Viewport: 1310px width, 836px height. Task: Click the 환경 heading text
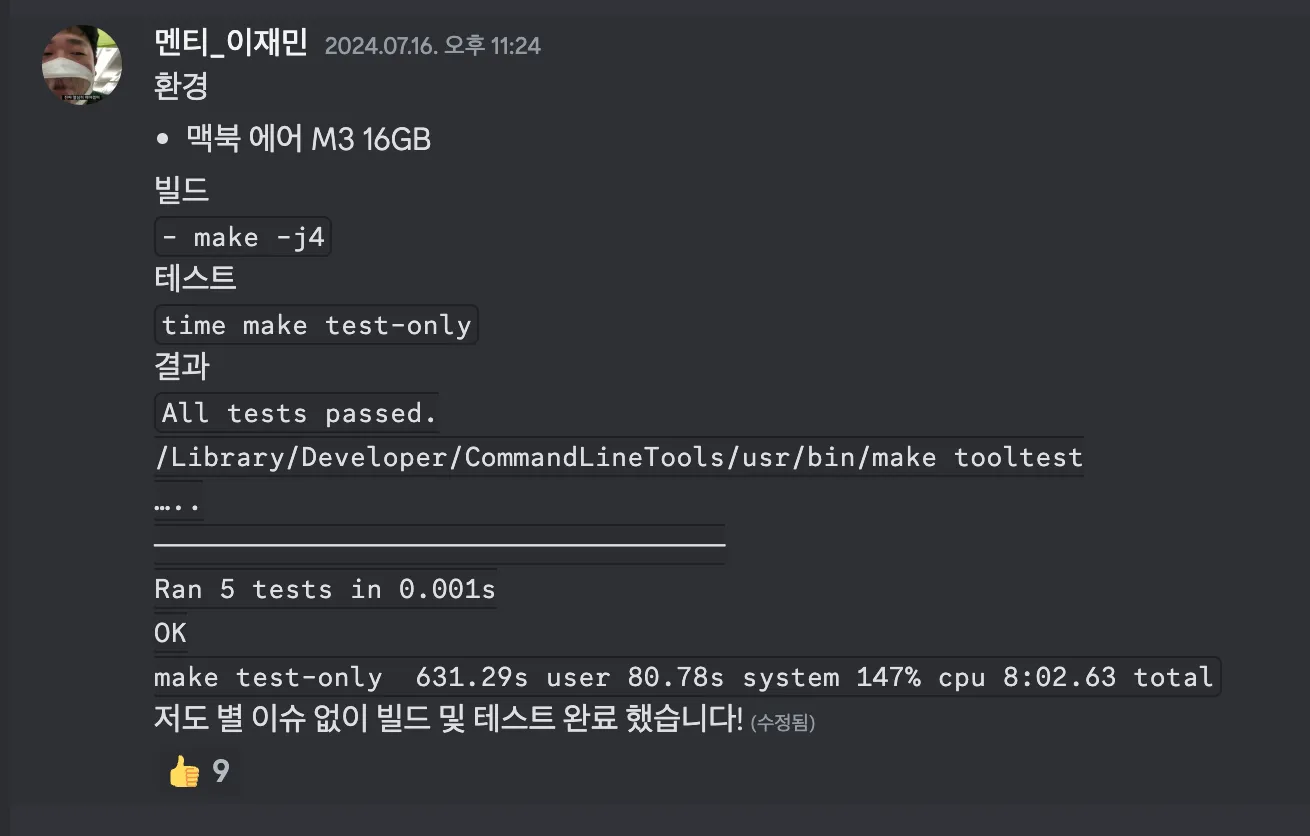(181, 85)
